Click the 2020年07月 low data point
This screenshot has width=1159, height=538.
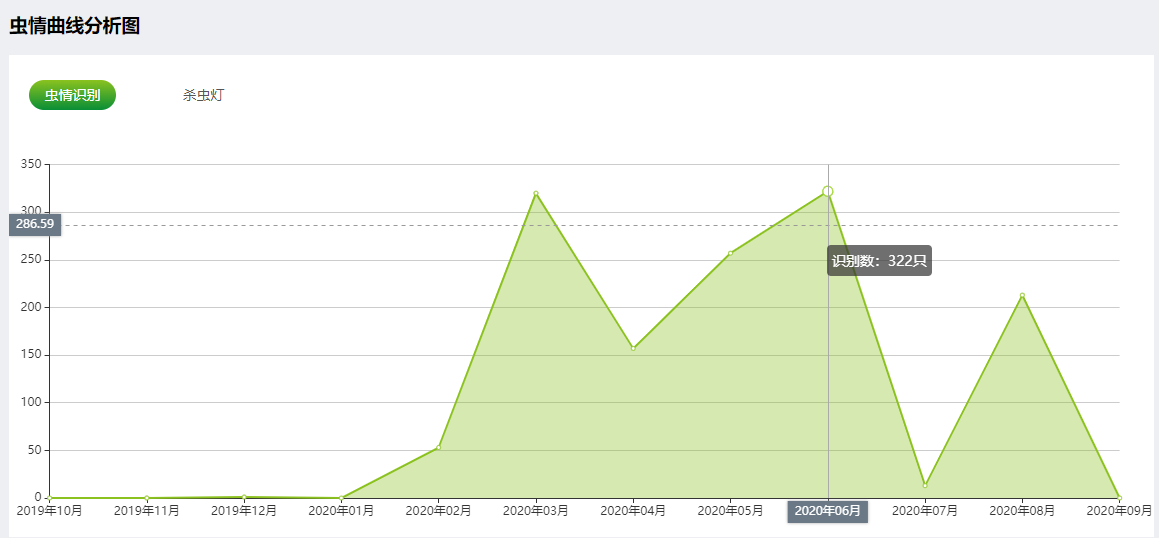(925, 485)
